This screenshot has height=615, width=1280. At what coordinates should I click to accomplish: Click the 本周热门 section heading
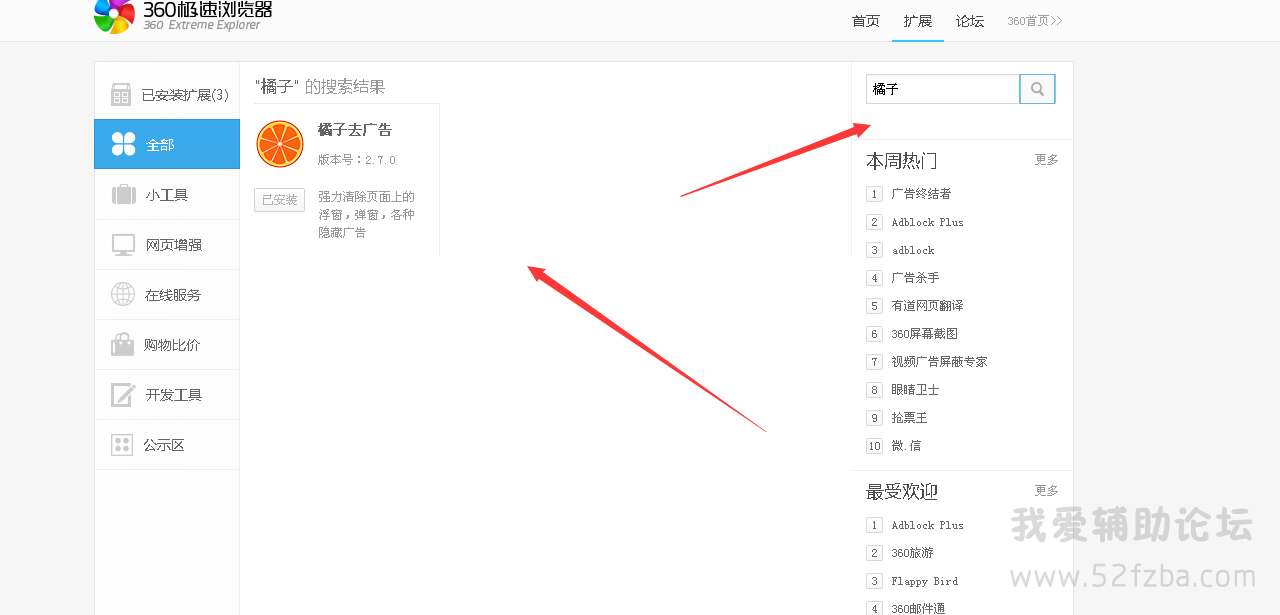pos(901,160)
